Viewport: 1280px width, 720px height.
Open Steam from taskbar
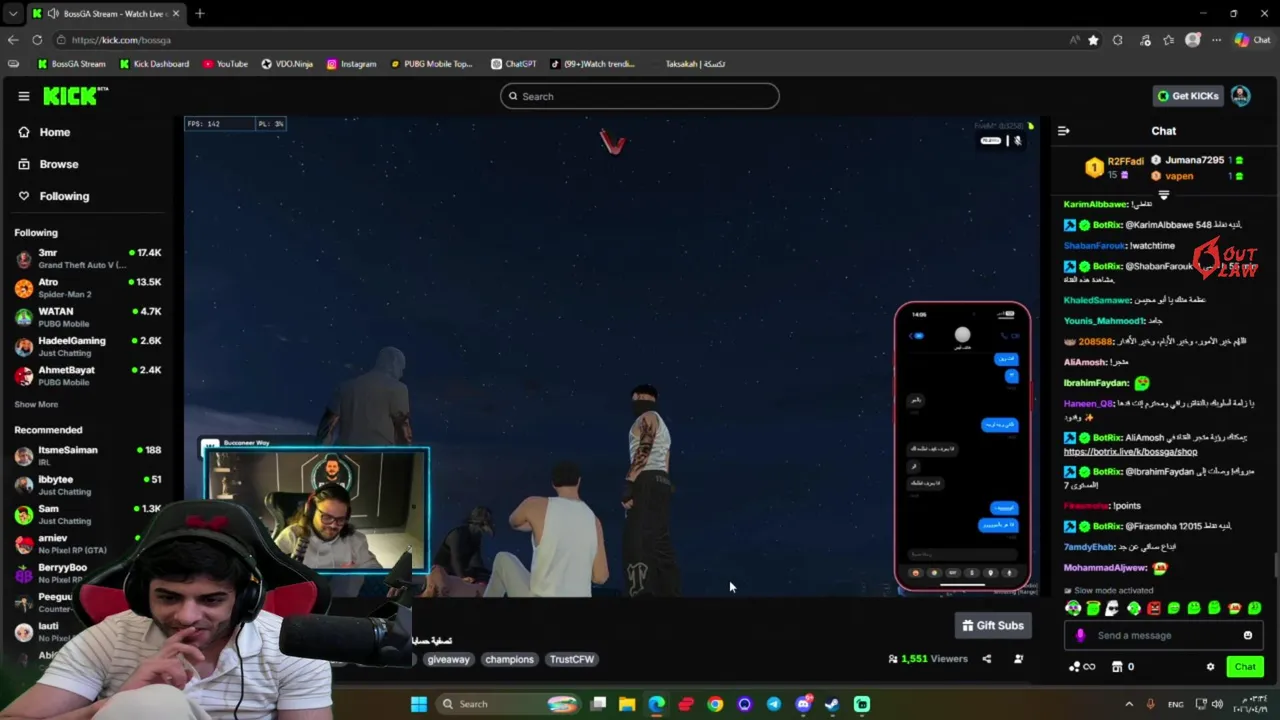pyautogui.click(x=832, y=704)
